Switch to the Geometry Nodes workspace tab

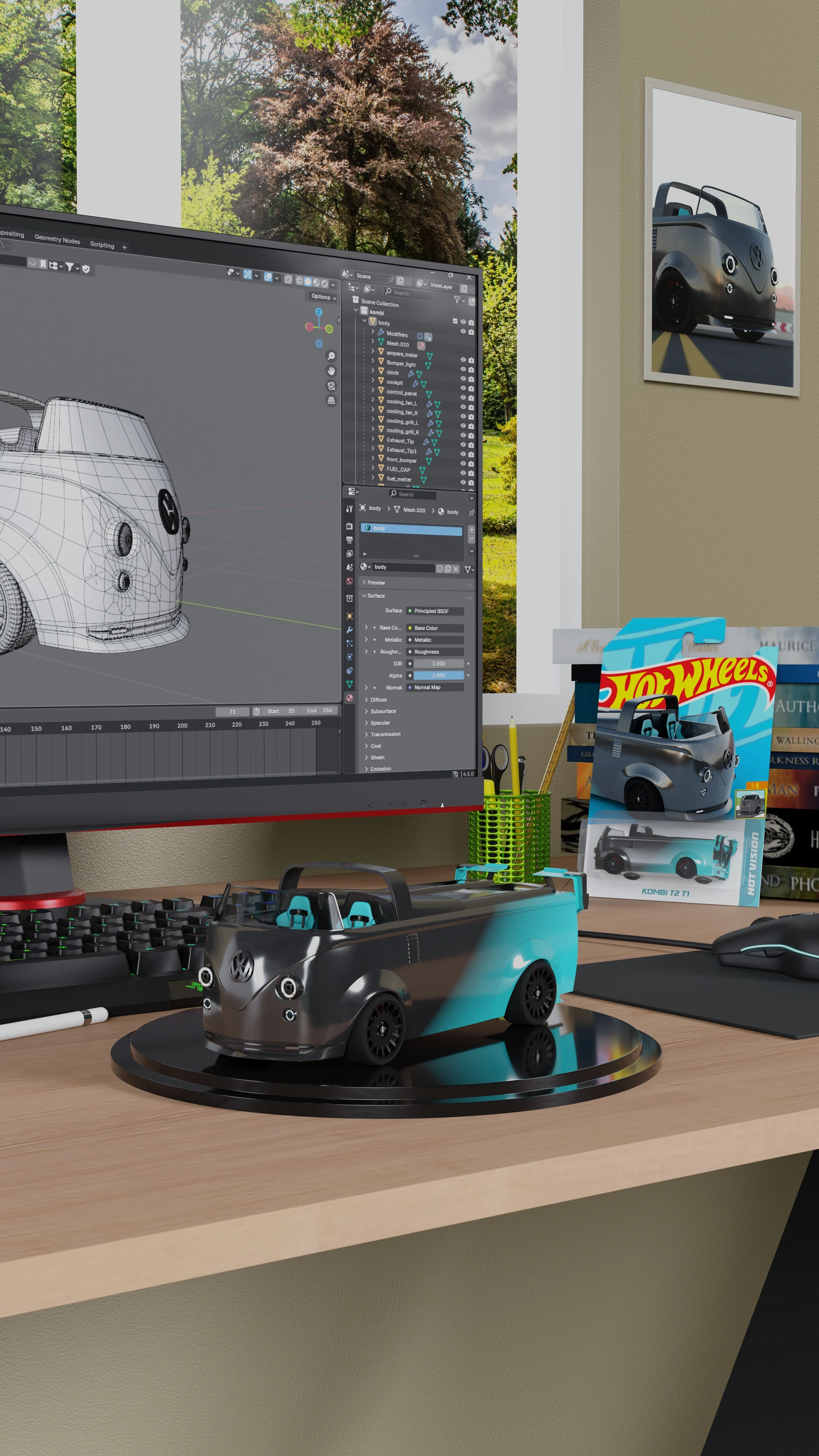click(x=58, y=240)
